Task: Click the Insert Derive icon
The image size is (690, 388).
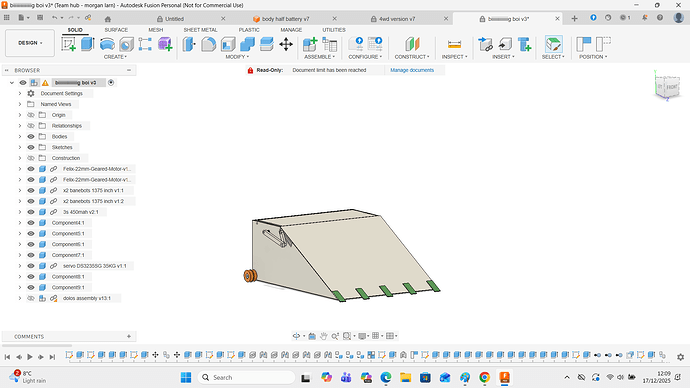Action: click(485, 44)
